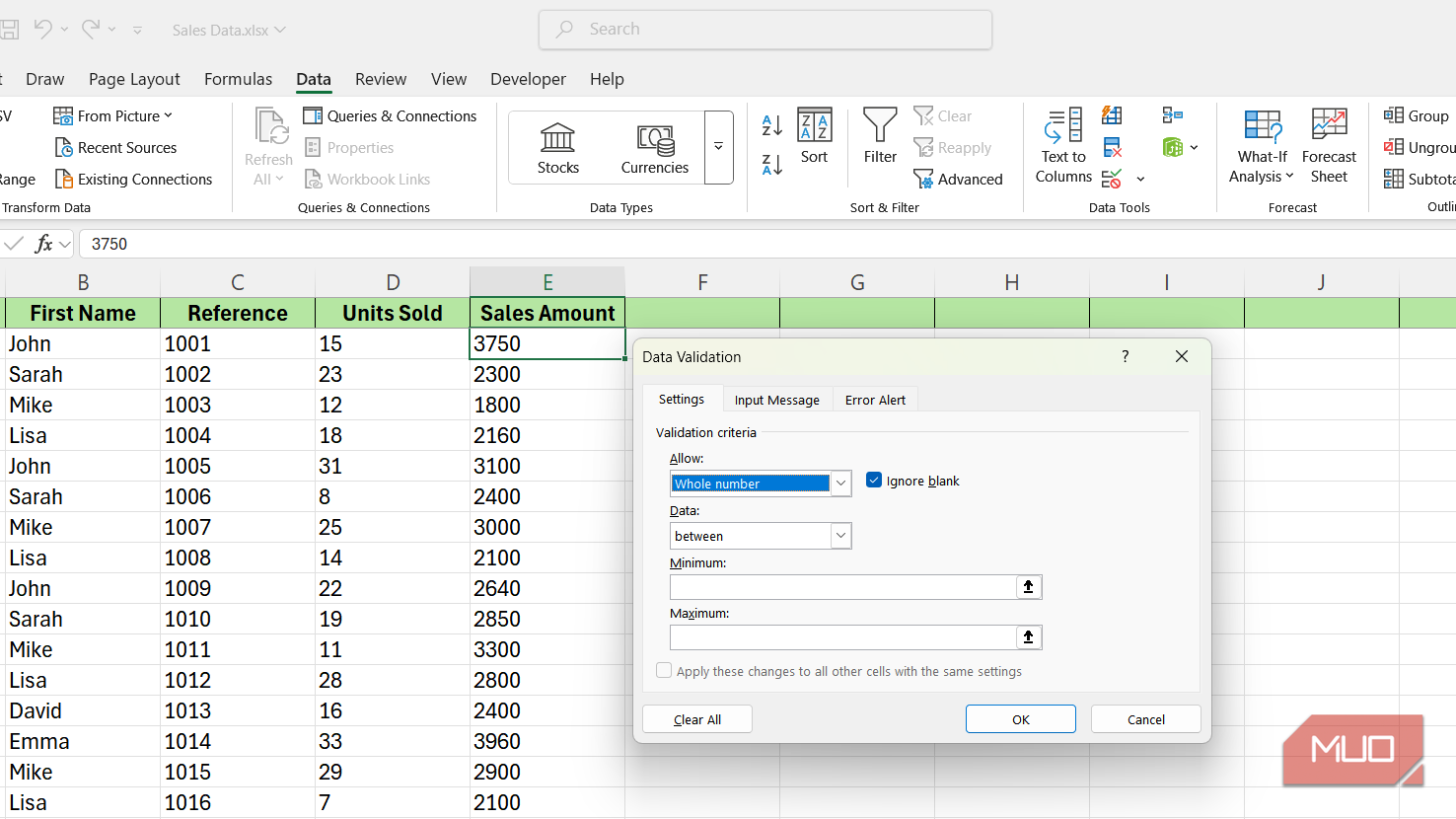1456x819 pixels.
Task: Click Cancel in the Data Validation dialog
Action: [1146, 719]
